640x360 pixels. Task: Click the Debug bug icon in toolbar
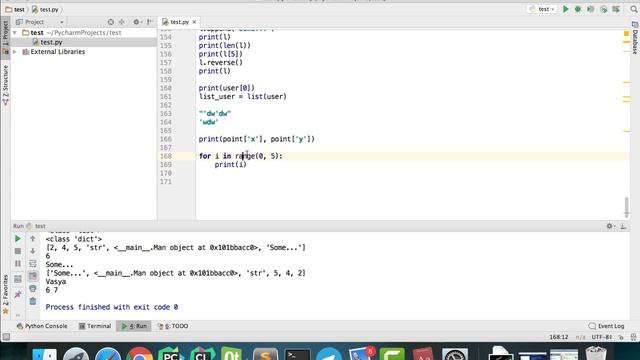(x=578, y=9)
